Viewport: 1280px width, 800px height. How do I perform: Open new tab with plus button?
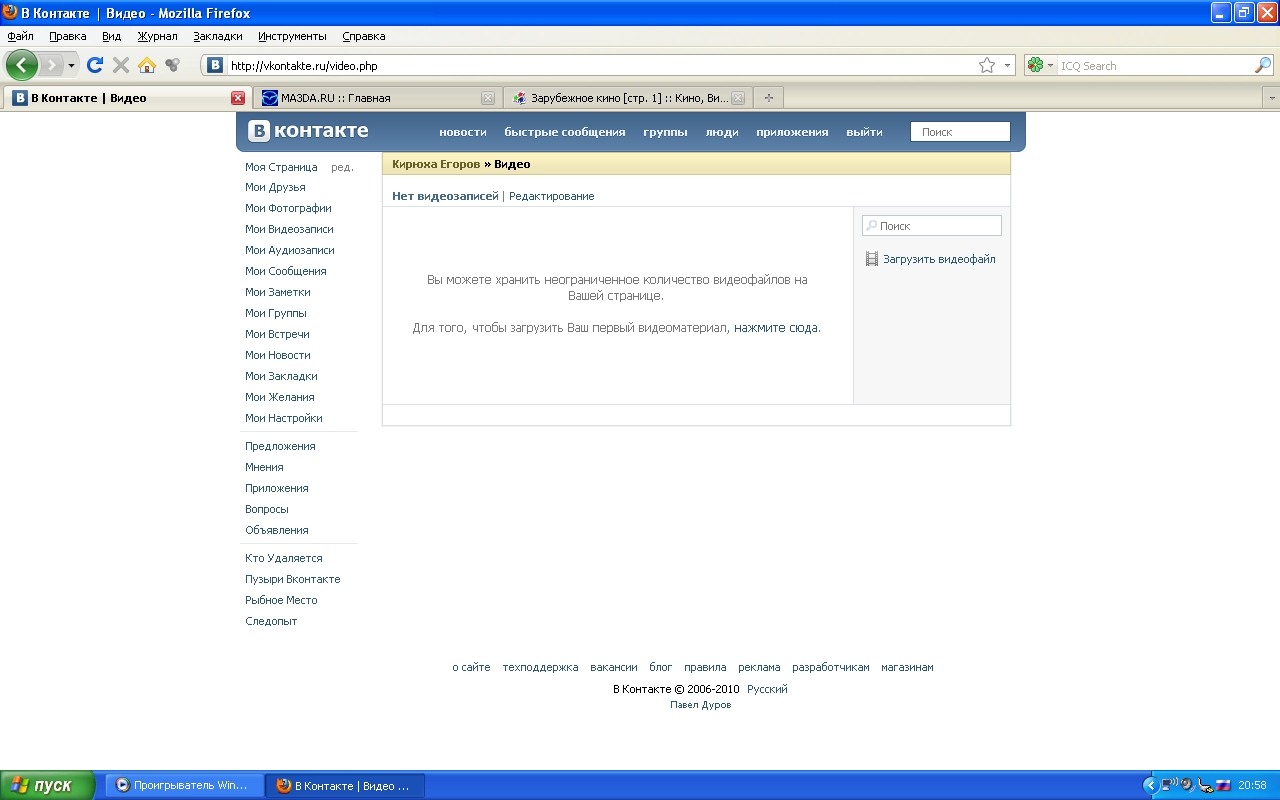click(x=768, y=98)
